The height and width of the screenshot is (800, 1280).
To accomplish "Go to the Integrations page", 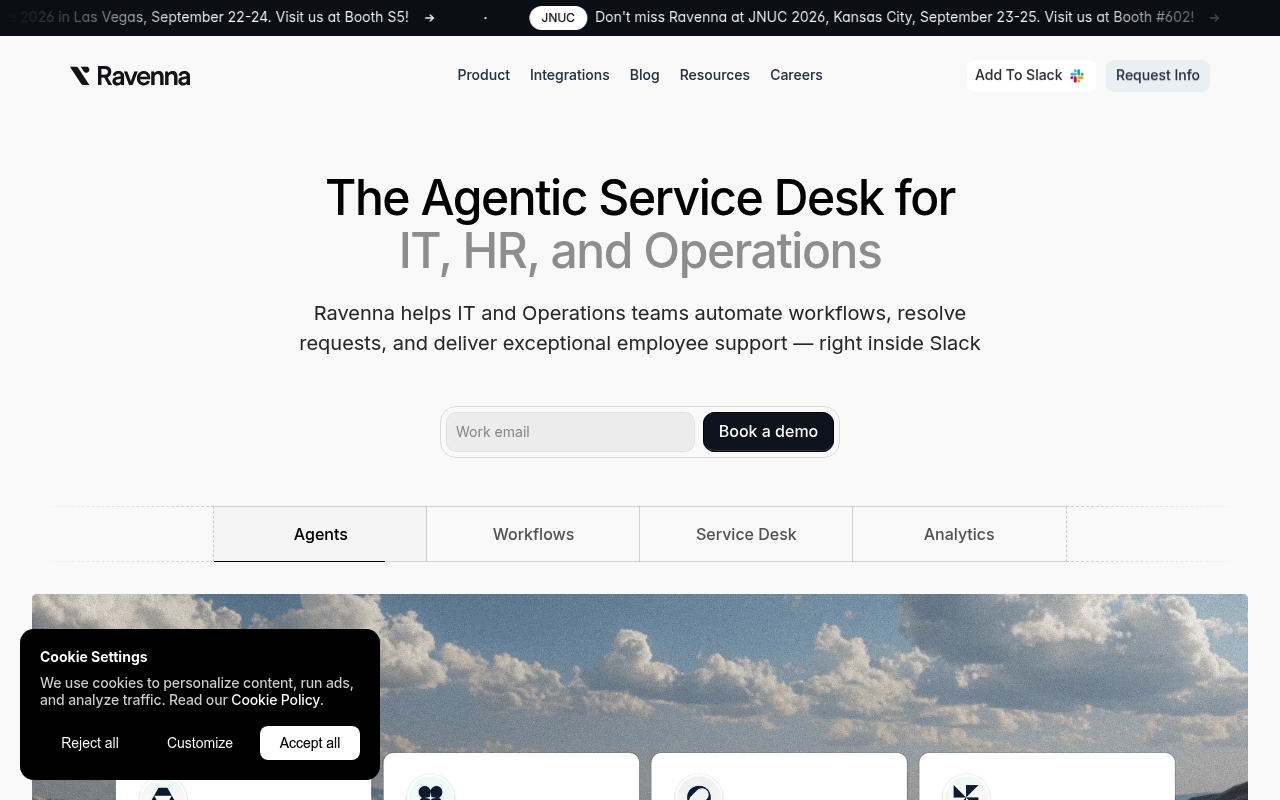I will tap(569, 75).
